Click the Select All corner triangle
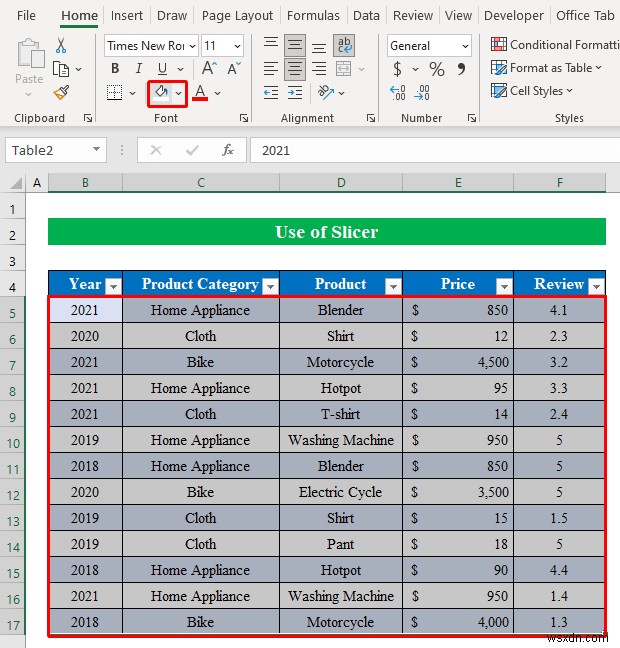This screenshot has height=648, width=620. (x=16, y=183)
